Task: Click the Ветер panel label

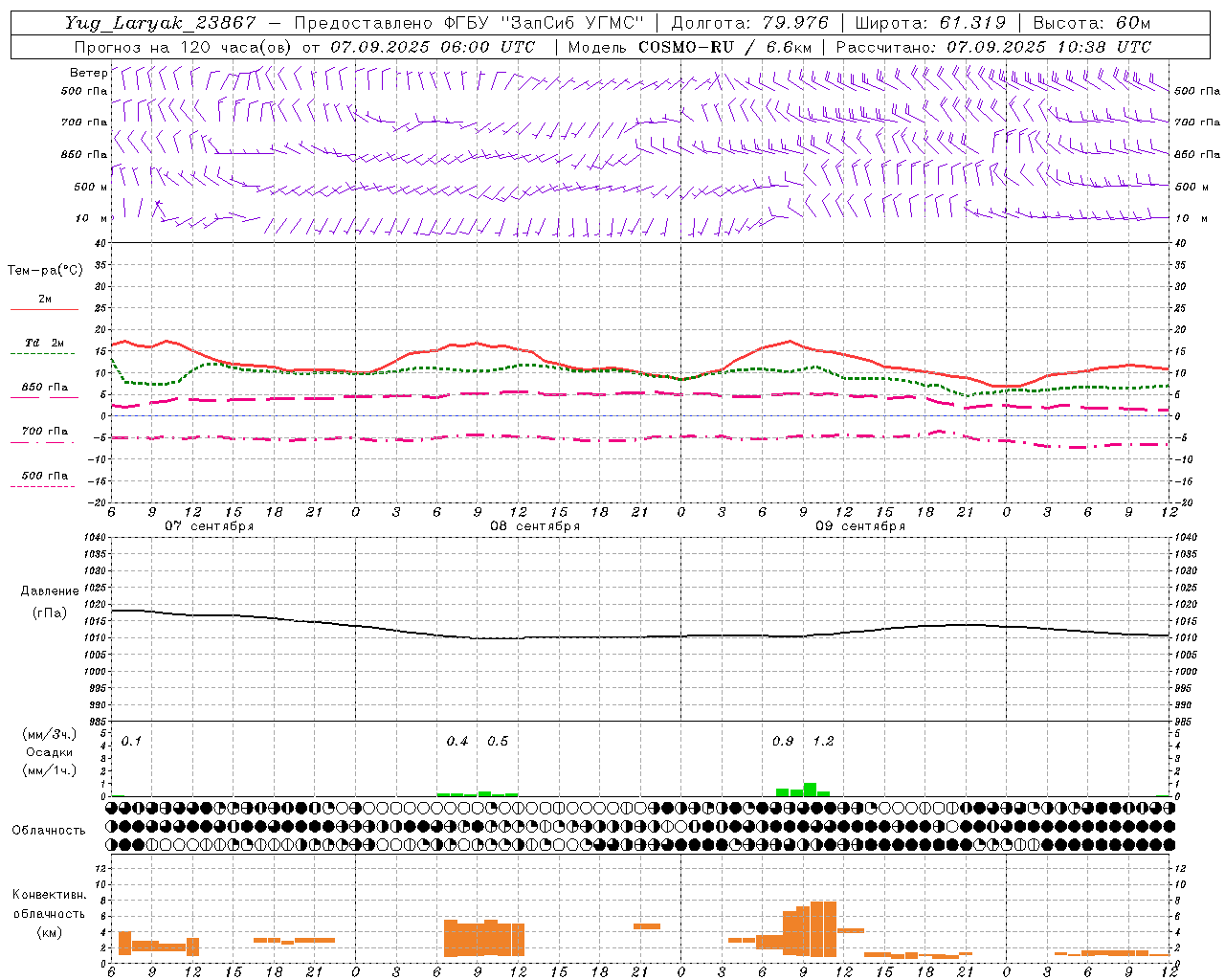Action: pos(89,73)
